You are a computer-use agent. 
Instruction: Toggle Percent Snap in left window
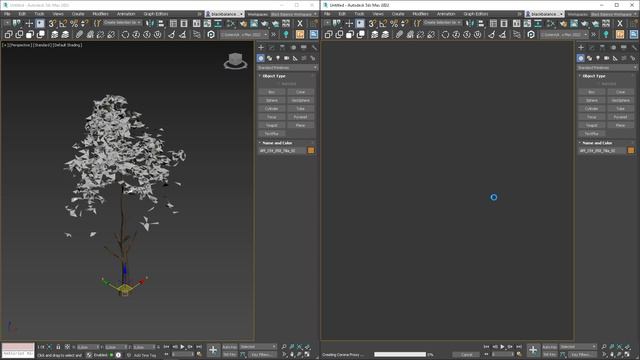coord(74,24)
